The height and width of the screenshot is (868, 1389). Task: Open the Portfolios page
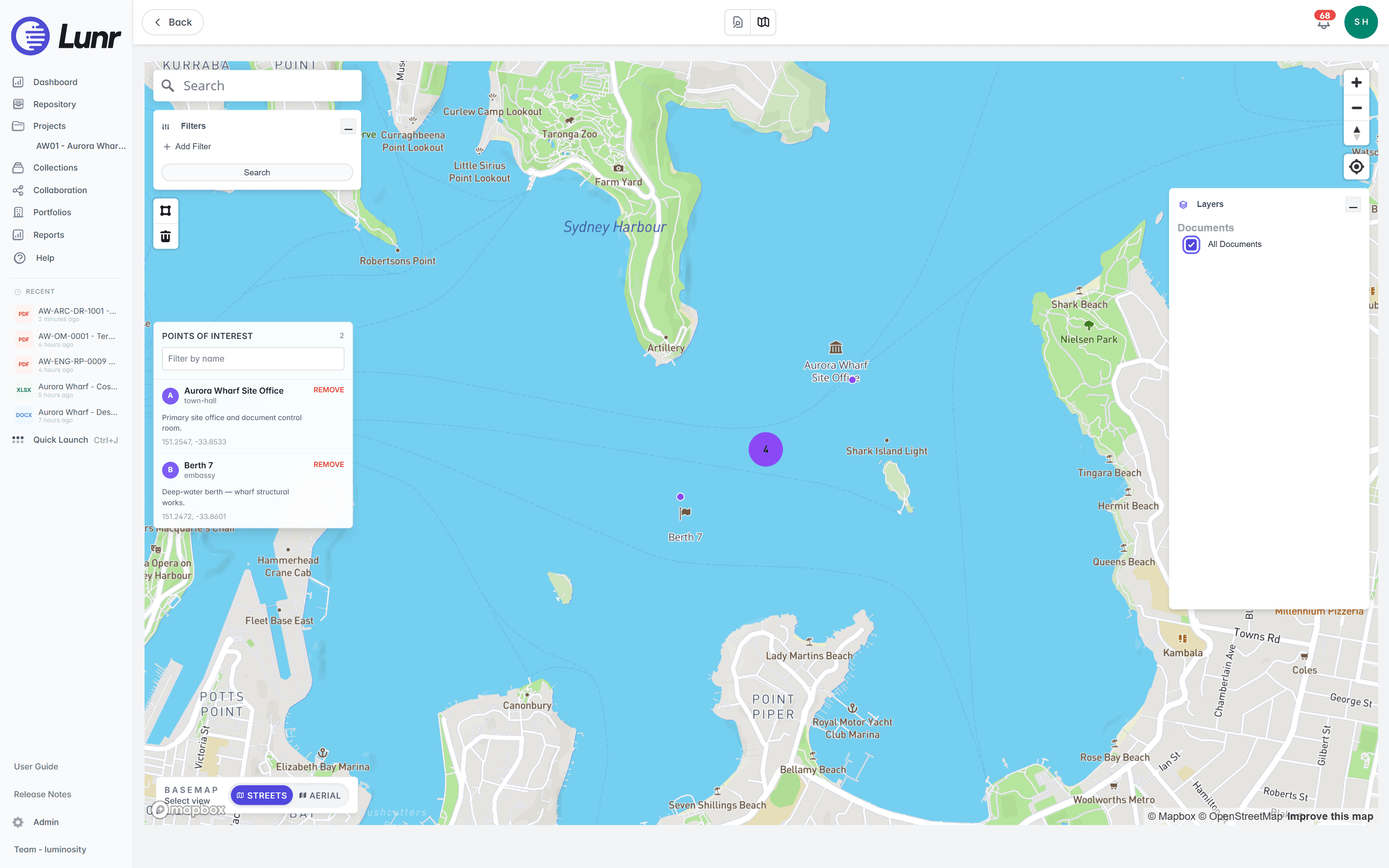coord(52,212)
